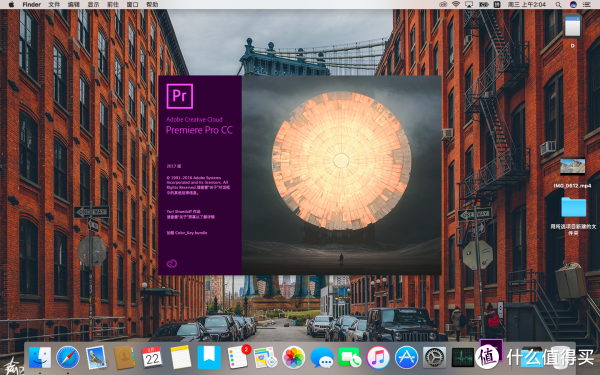
Task: Open Spotlight search magnifier
Action: click(x=558, y=5)
